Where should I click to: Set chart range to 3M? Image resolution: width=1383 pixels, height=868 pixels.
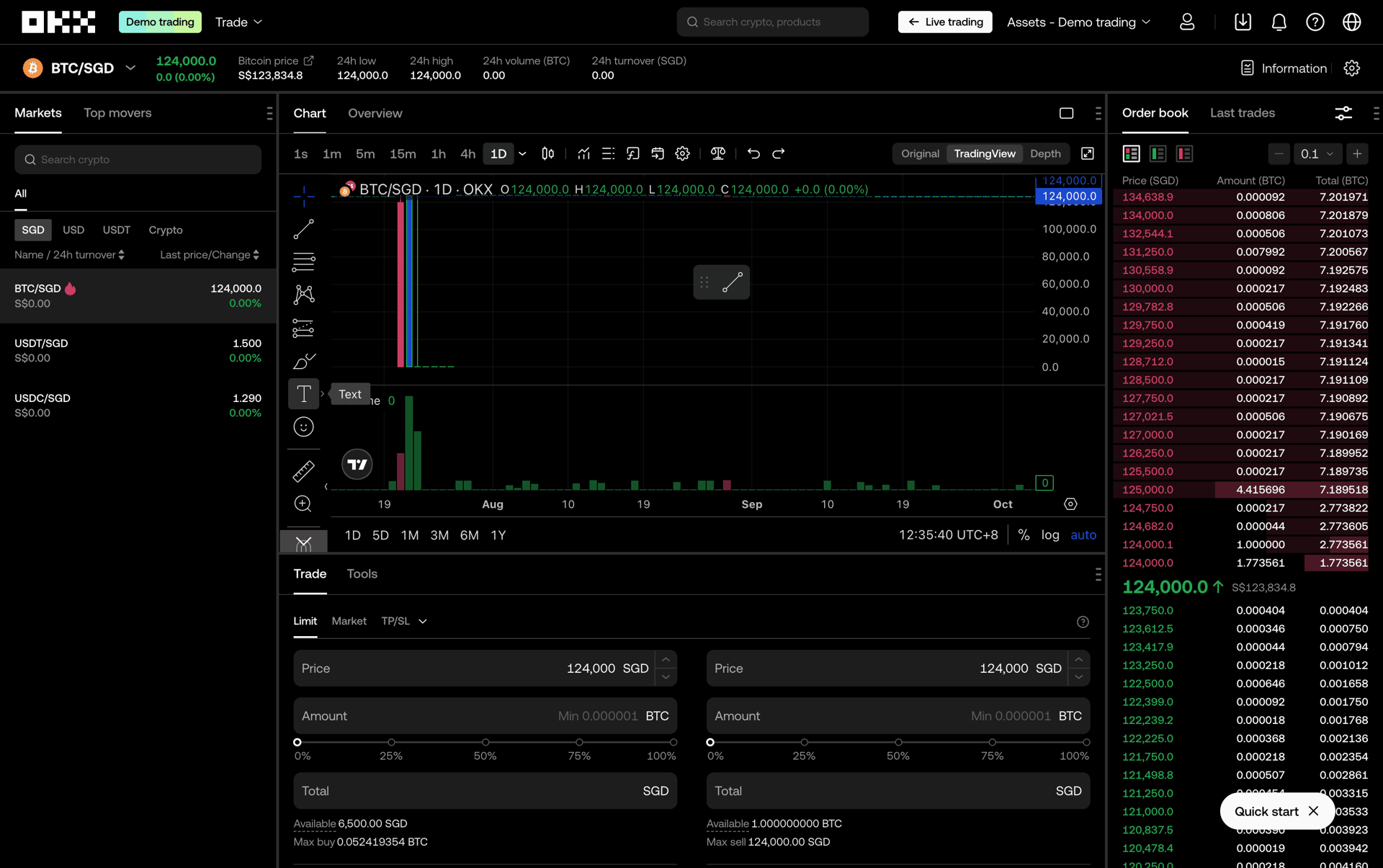(x=439, y=535)
